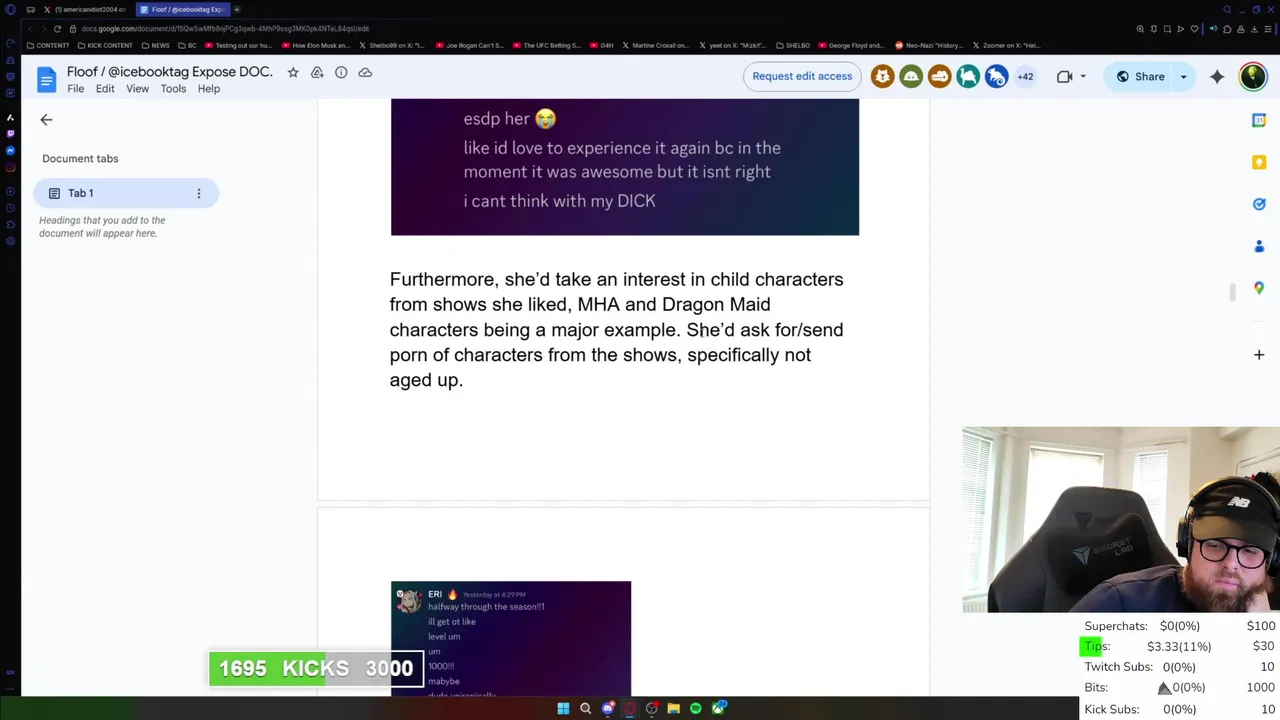
Task: Open File Explorer from the taskbar
Action: tap(673, 708)
